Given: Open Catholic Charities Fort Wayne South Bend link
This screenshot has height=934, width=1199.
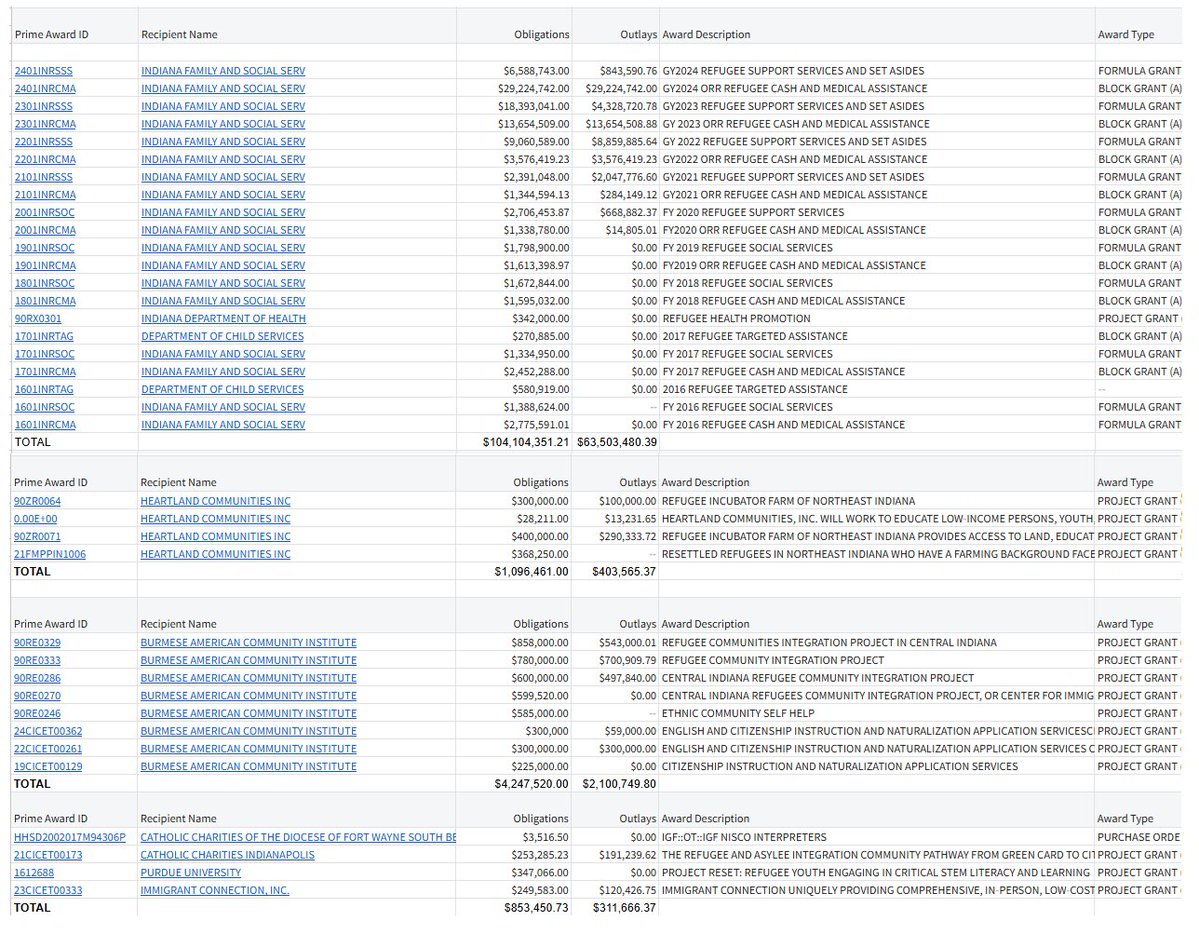Looking at the screenshot, I should click(x=298, y=837).
